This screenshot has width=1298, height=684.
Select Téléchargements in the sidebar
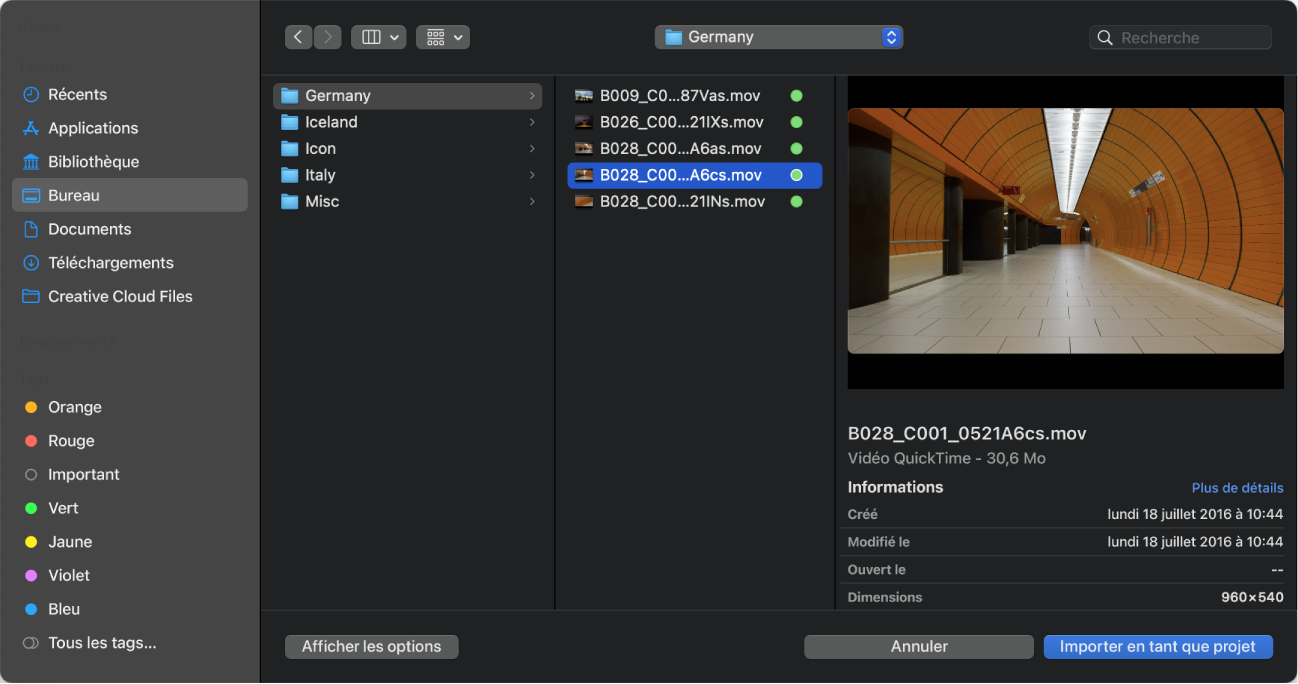110,263
